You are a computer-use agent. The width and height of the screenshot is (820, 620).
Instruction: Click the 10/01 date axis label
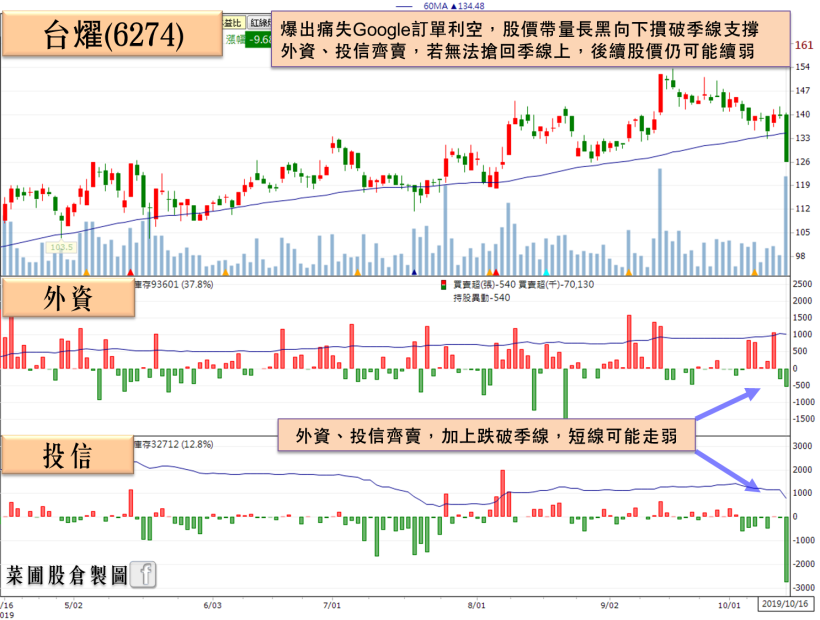[x=729, y=605]
